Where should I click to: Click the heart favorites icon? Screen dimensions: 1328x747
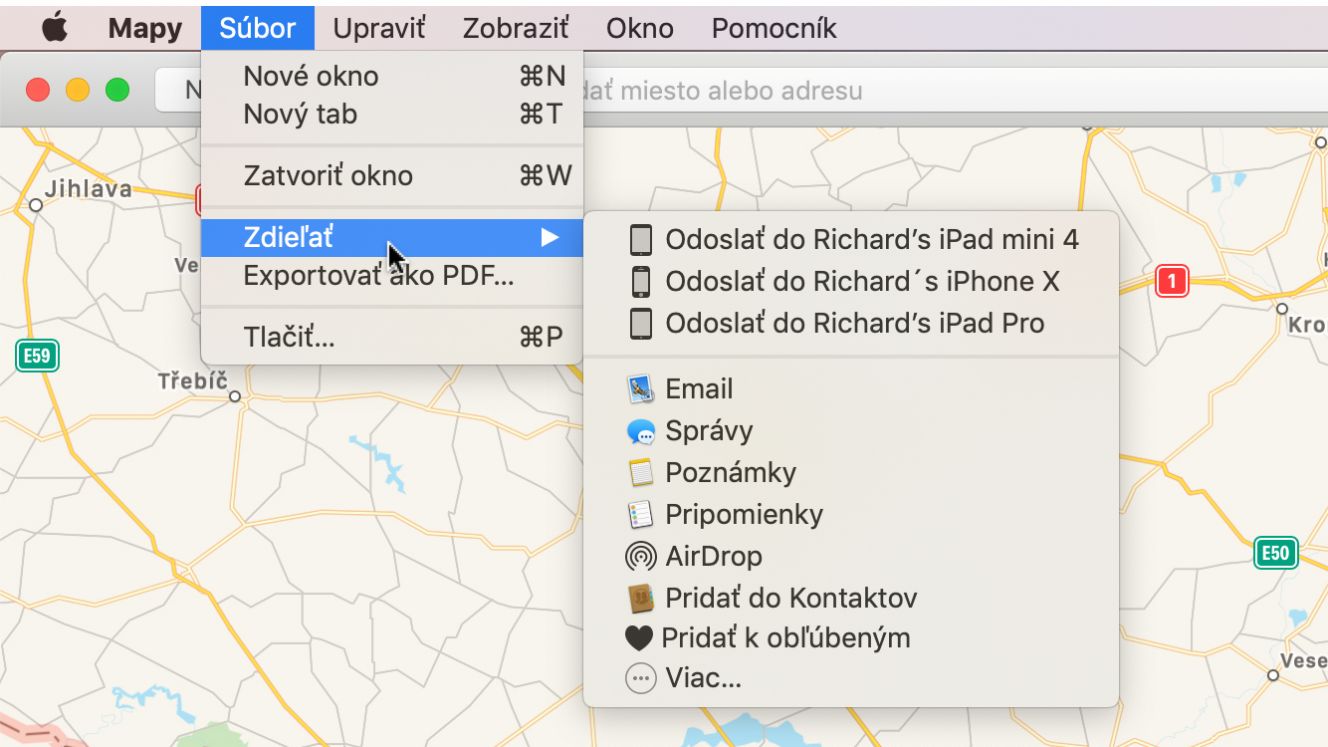pyautogui.click(x=640, y=638)
